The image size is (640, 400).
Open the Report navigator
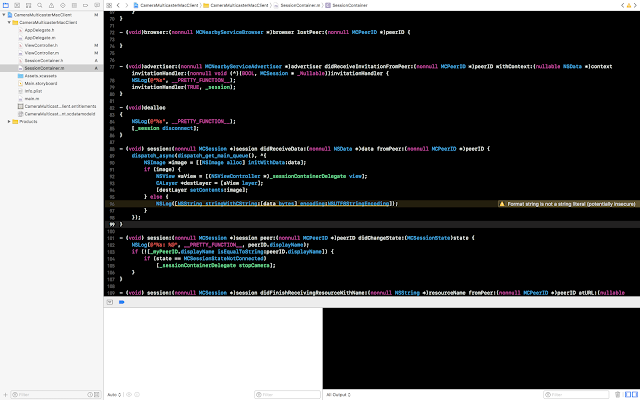(x=97, y=5)
